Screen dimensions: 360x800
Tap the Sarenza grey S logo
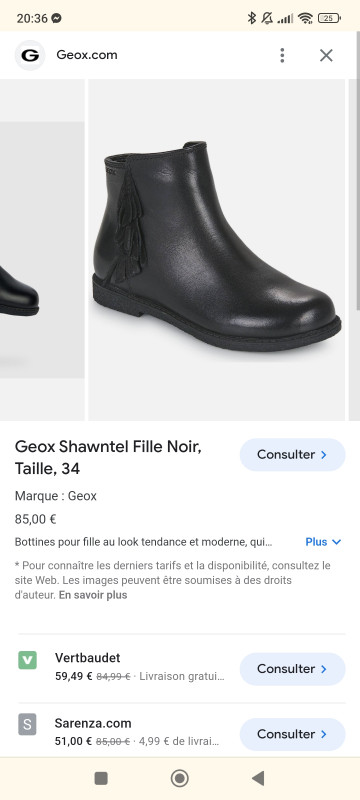(x=28, y=725)
